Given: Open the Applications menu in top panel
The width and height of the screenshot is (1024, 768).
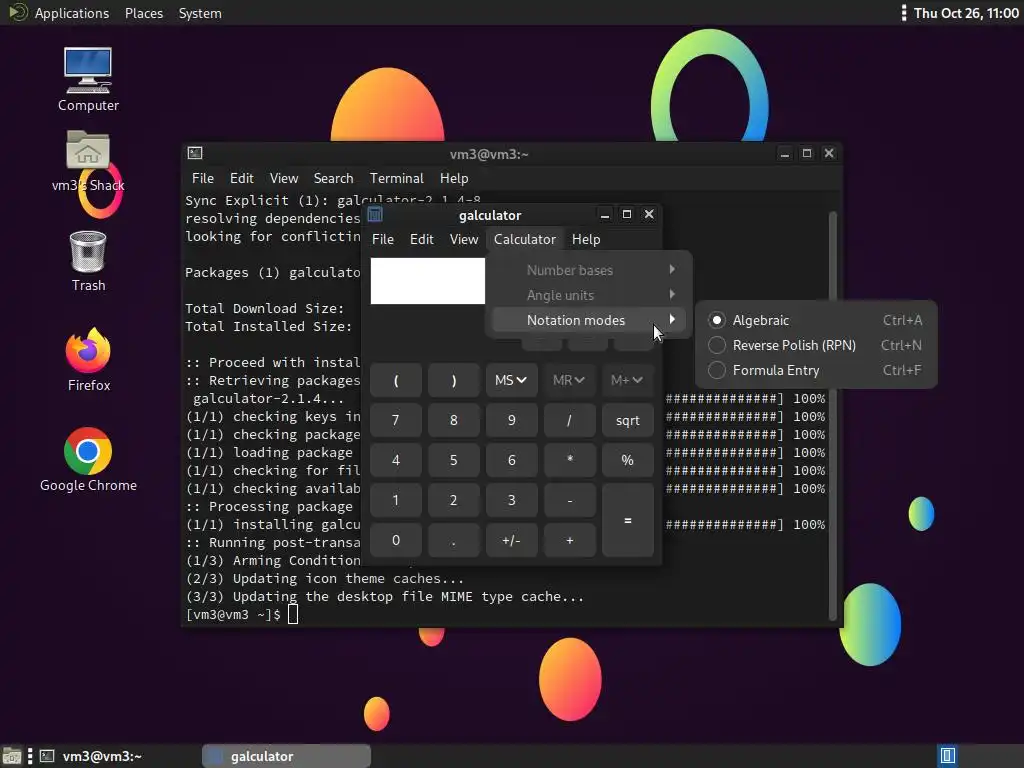Looking at the screenshot, I should pos(72,13).
